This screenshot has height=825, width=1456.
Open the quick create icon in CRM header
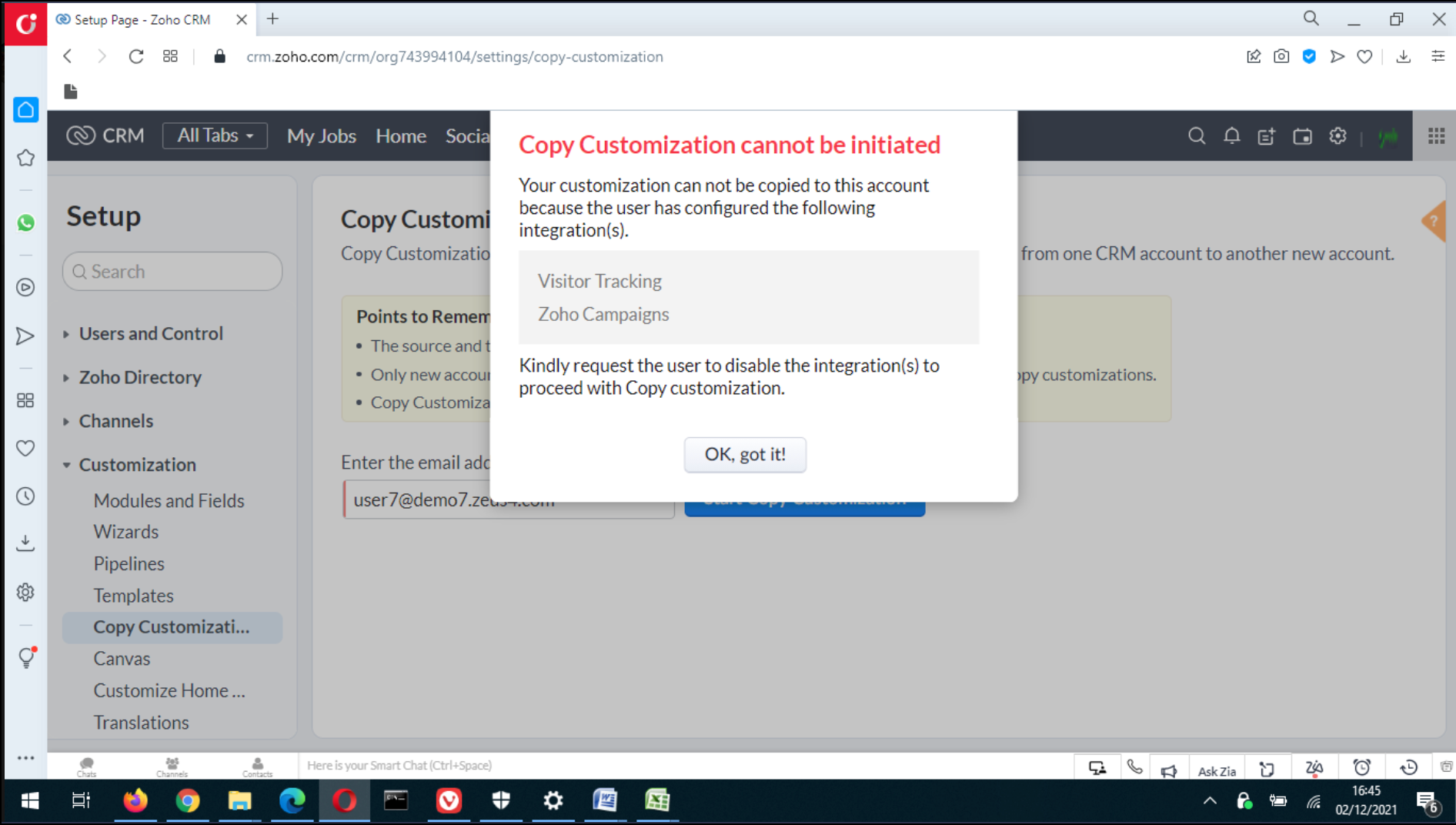tap(1267, 136)
